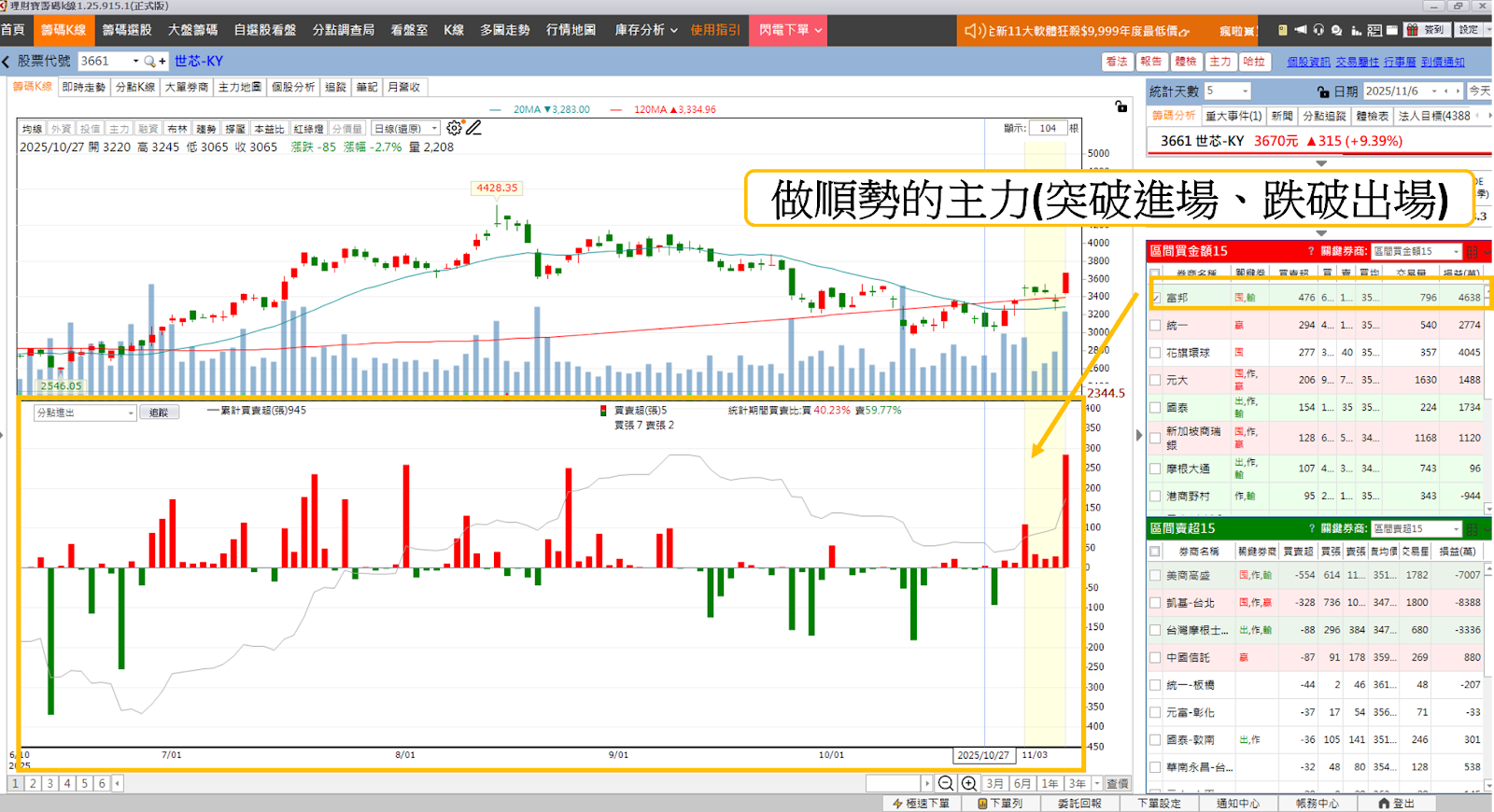This screenshot has width=1494, height=812.
Task: Open the yellow notebook icon in top bar
Action: coord(1283,30)
